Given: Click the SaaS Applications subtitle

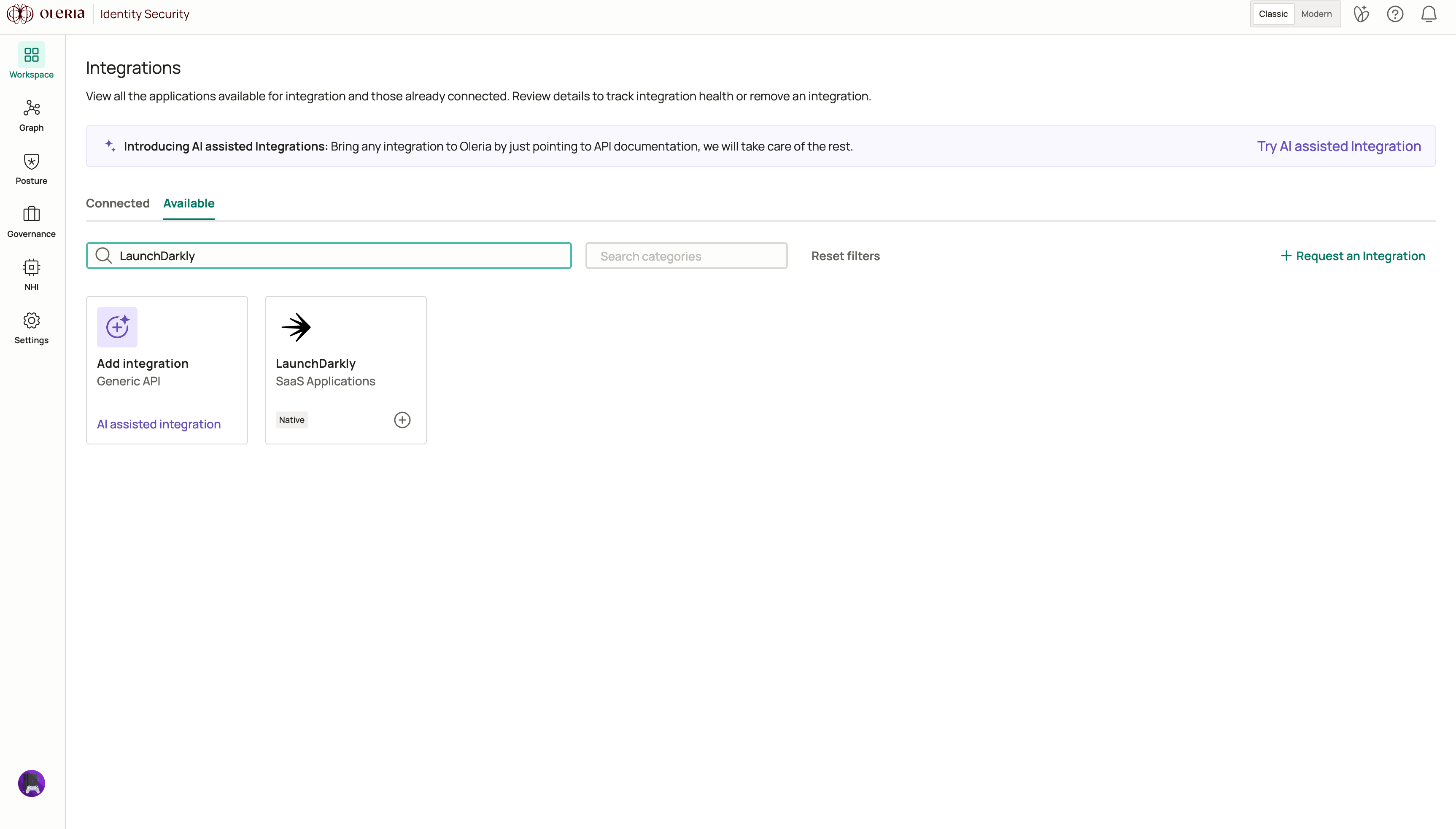Looking at the screenshot, I should point(325,382).
